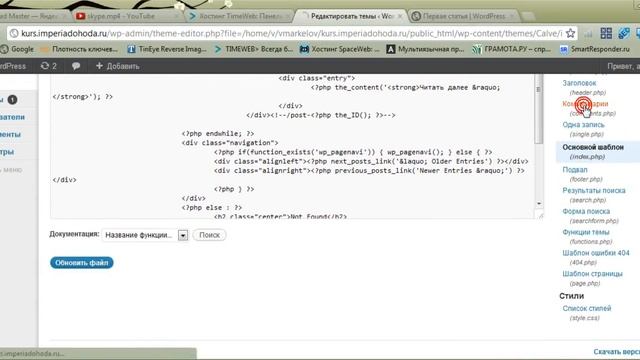Switch to Первая статья WordPress tab

click(x=464, y=16)
